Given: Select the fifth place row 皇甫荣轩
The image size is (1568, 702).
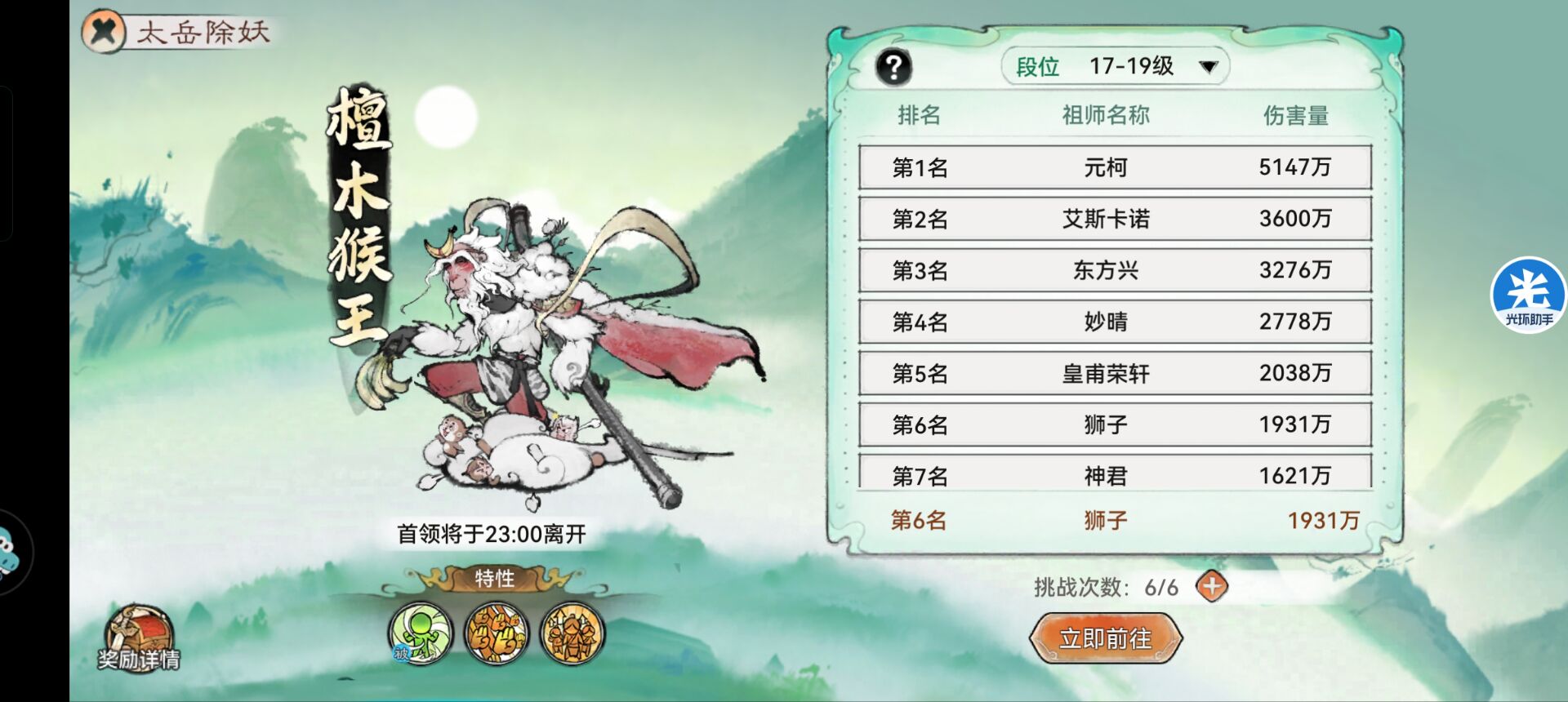Looking at the screenshot, I should tap(1115, 373).
